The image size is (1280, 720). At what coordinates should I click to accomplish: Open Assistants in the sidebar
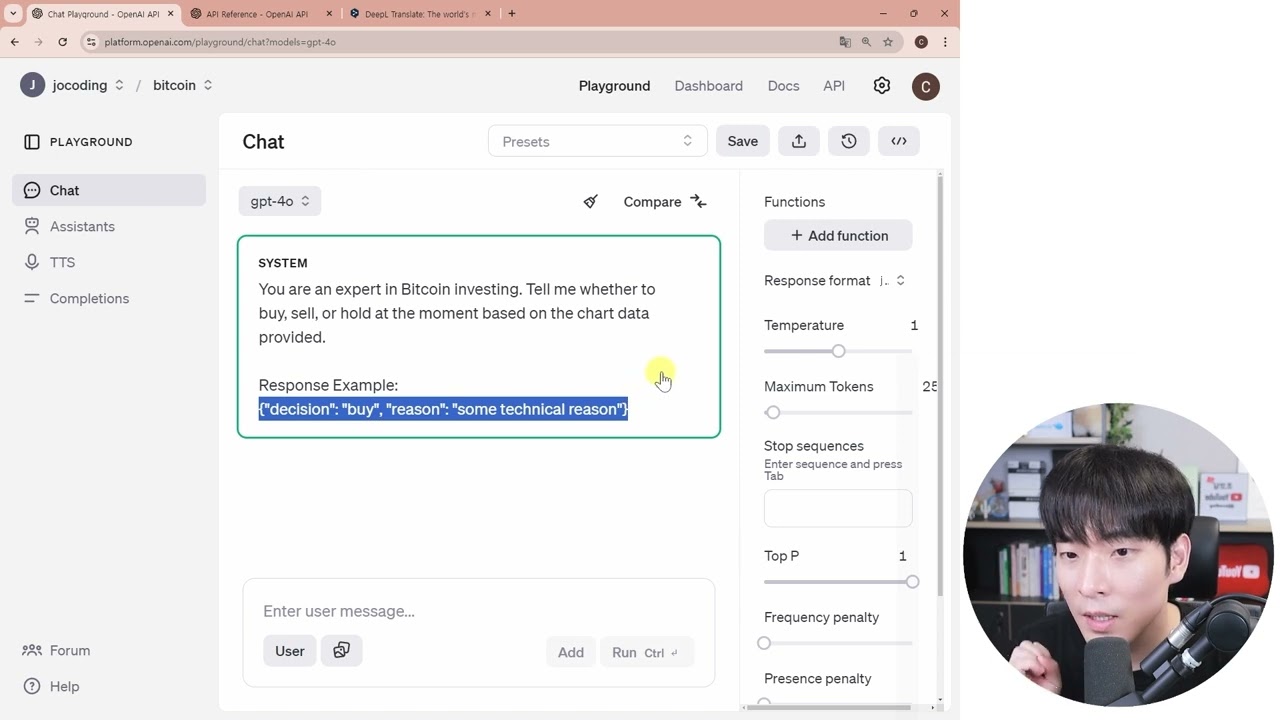pos(109,226)
